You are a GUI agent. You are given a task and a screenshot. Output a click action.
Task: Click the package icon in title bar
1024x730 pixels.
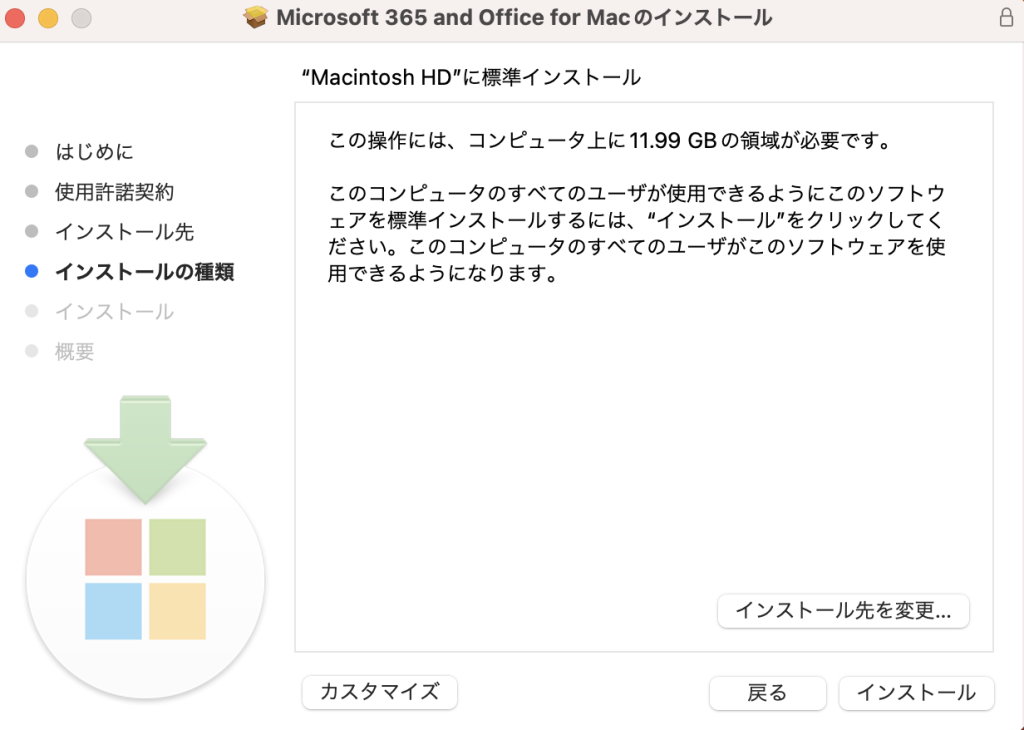pos(257,18)
